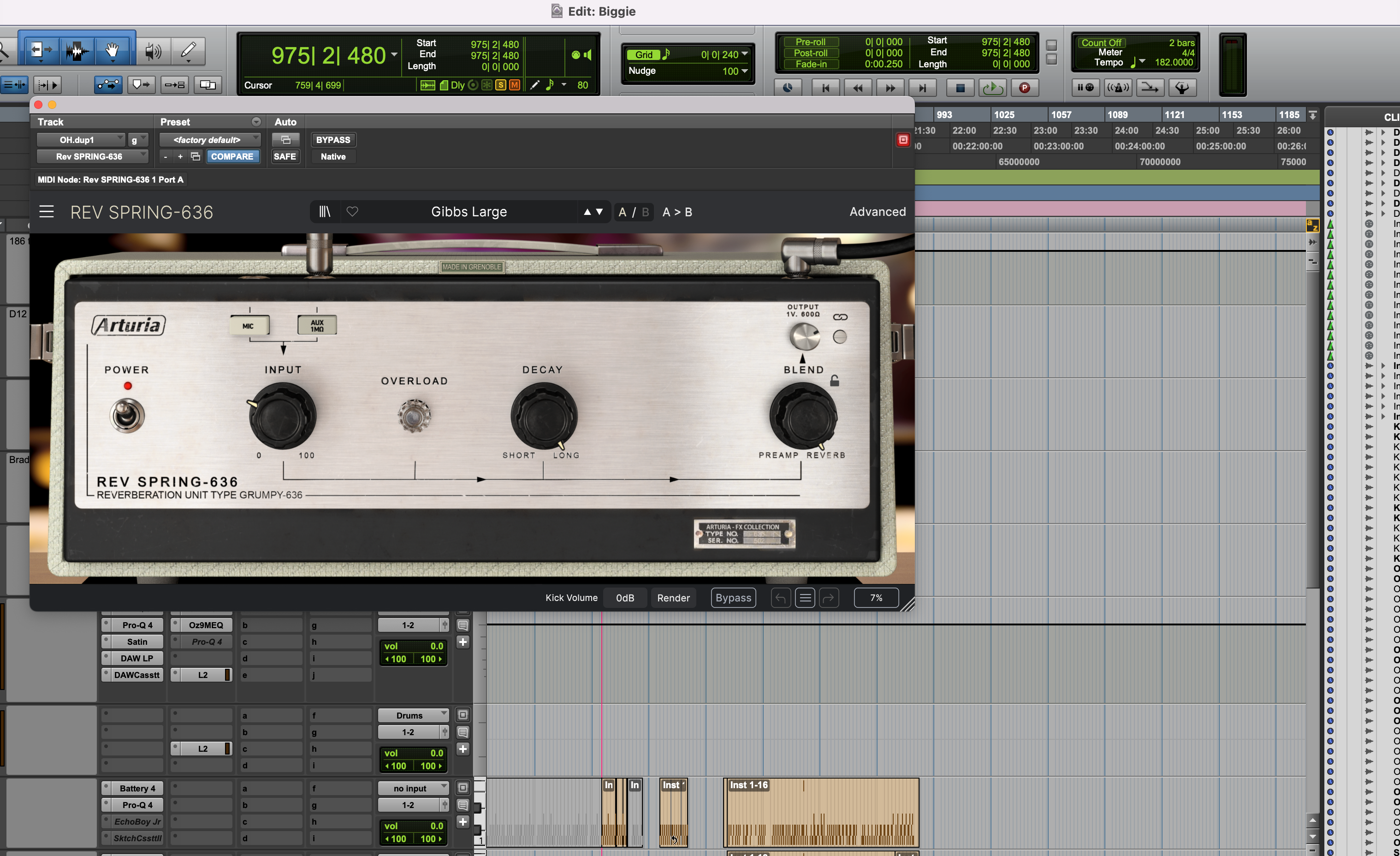Open the Grid value dropdown
Viewport: 1400px width, 856px height.
pyautogui.click(x=744, y=54)
